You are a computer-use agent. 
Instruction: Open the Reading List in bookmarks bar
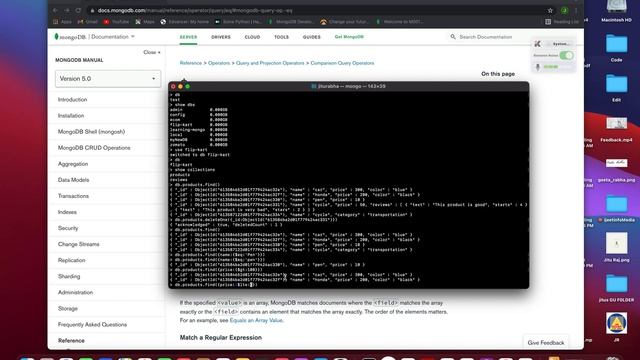(x=562, y=22)
